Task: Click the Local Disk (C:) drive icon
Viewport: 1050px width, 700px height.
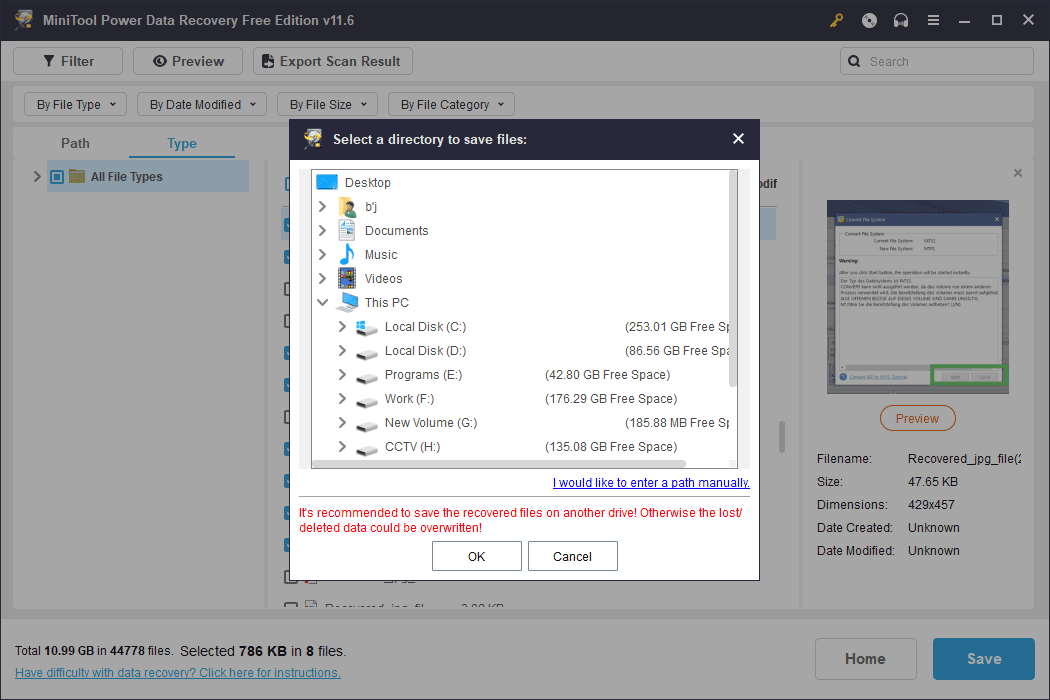Action: pos(366,327)
